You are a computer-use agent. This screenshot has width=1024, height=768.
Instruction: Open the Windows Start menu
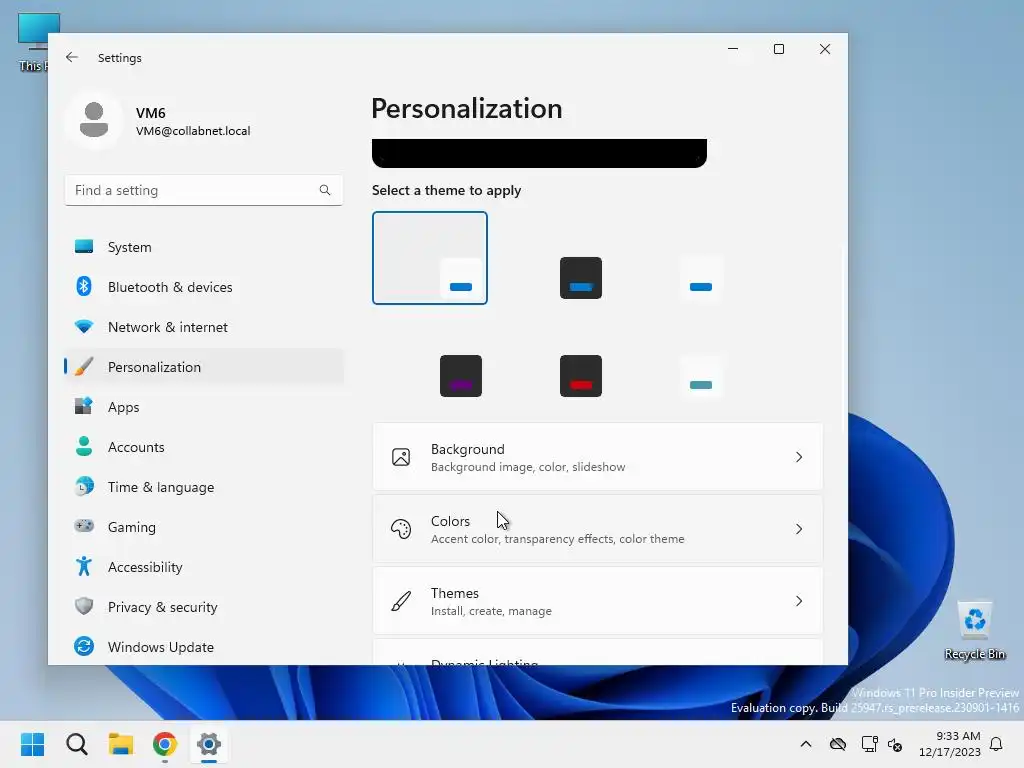point(33,744)
